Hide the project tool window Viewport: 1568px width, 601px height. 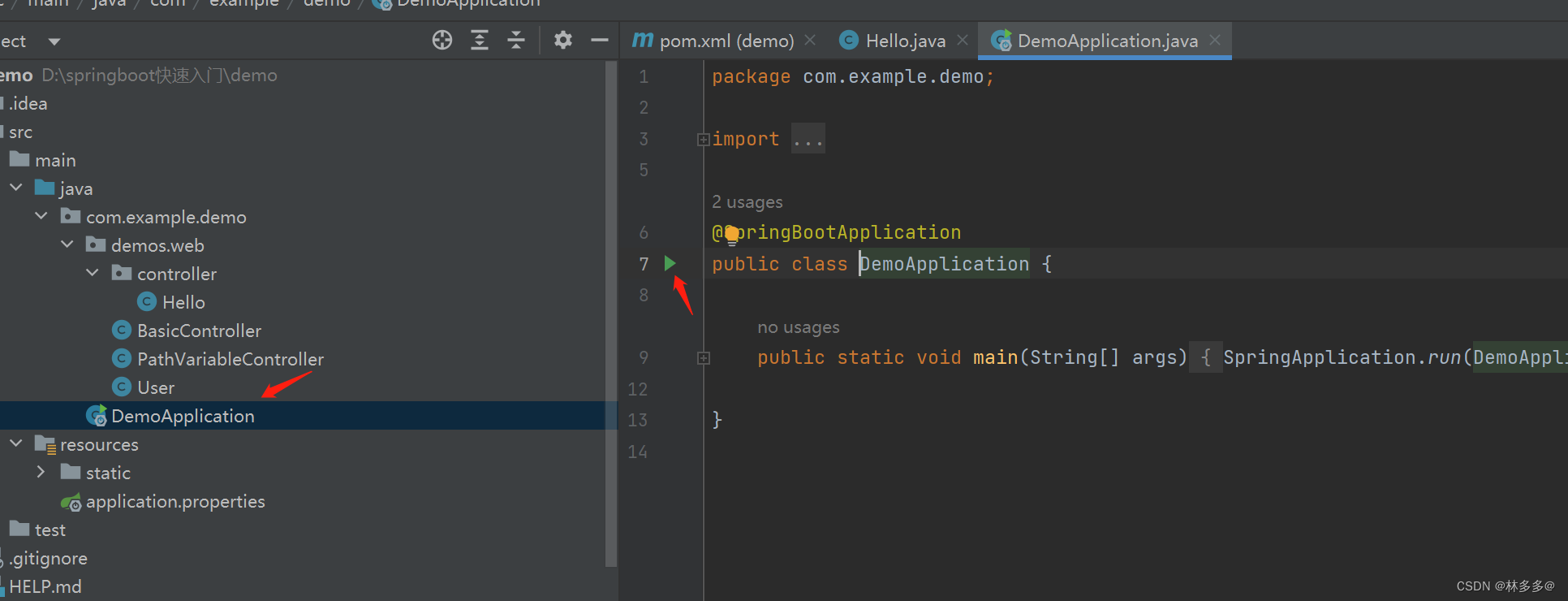pyautogui.click(x=600, y=40)
